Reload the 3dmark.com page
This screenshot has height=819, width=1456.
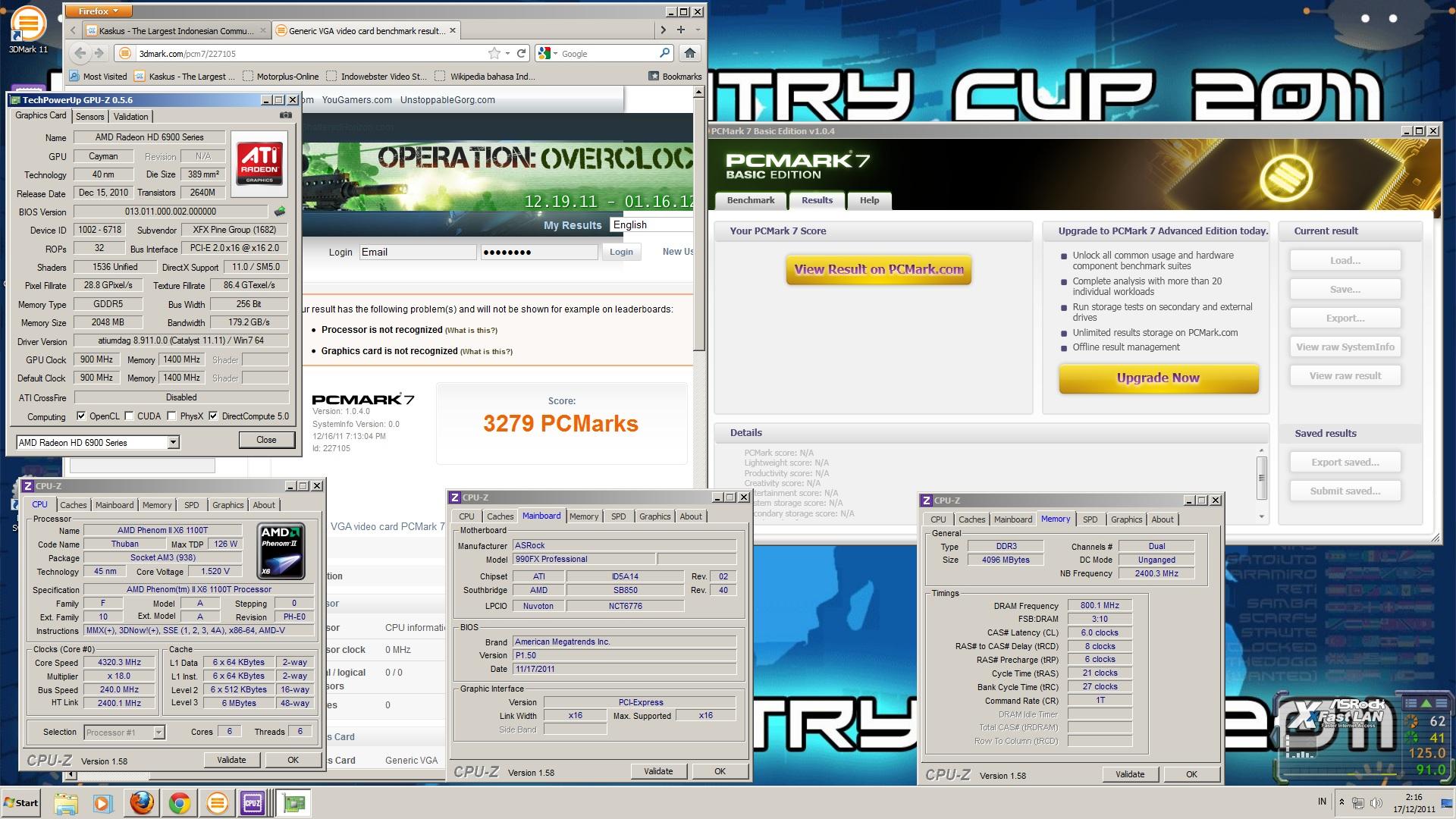tap(521, 53)
